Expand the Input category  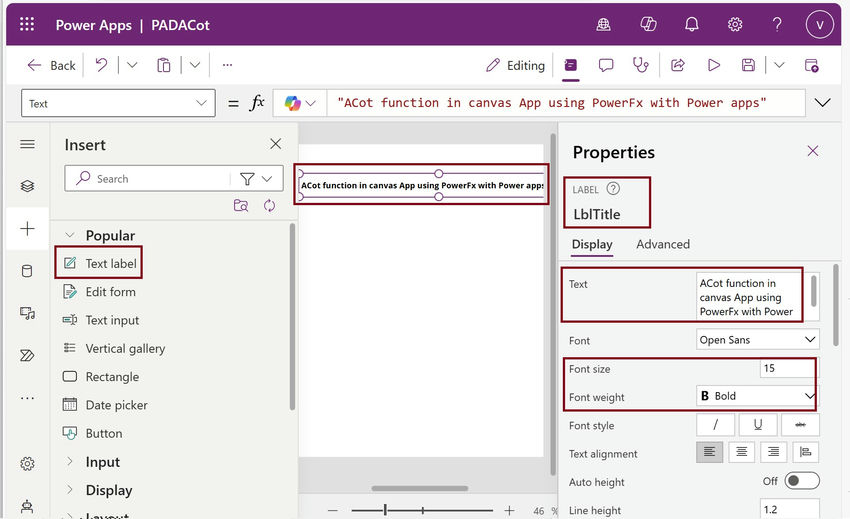pos(102,462)
